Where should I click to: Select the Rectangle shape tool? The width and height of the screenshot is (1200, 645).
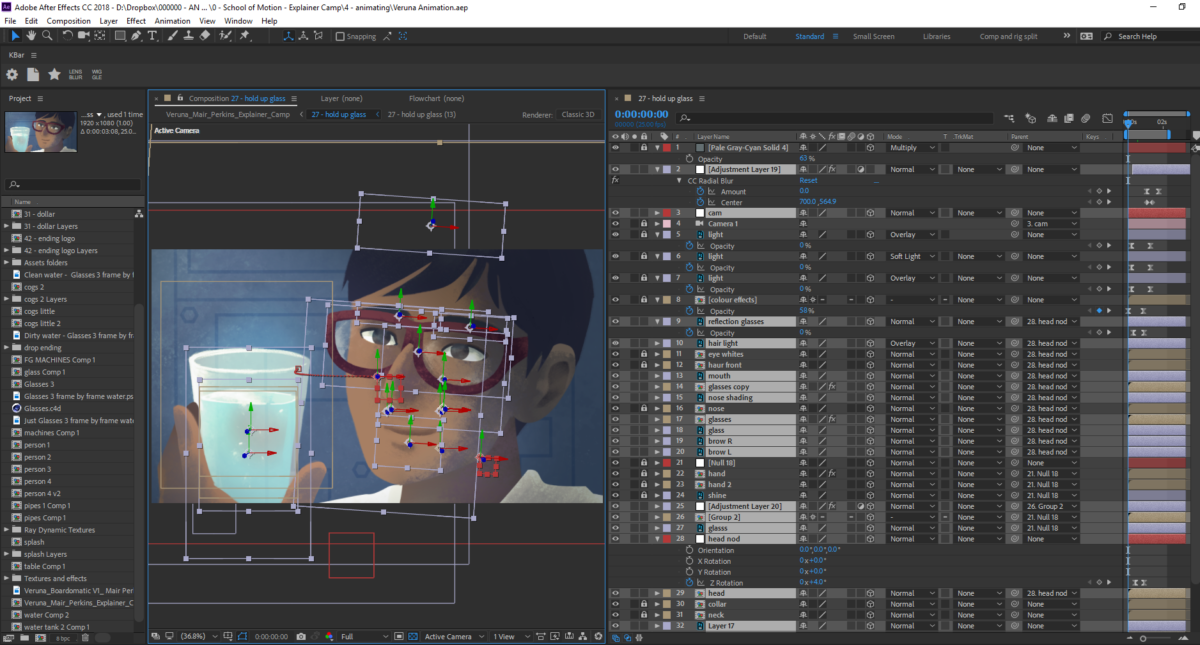(x=120, y=36)
